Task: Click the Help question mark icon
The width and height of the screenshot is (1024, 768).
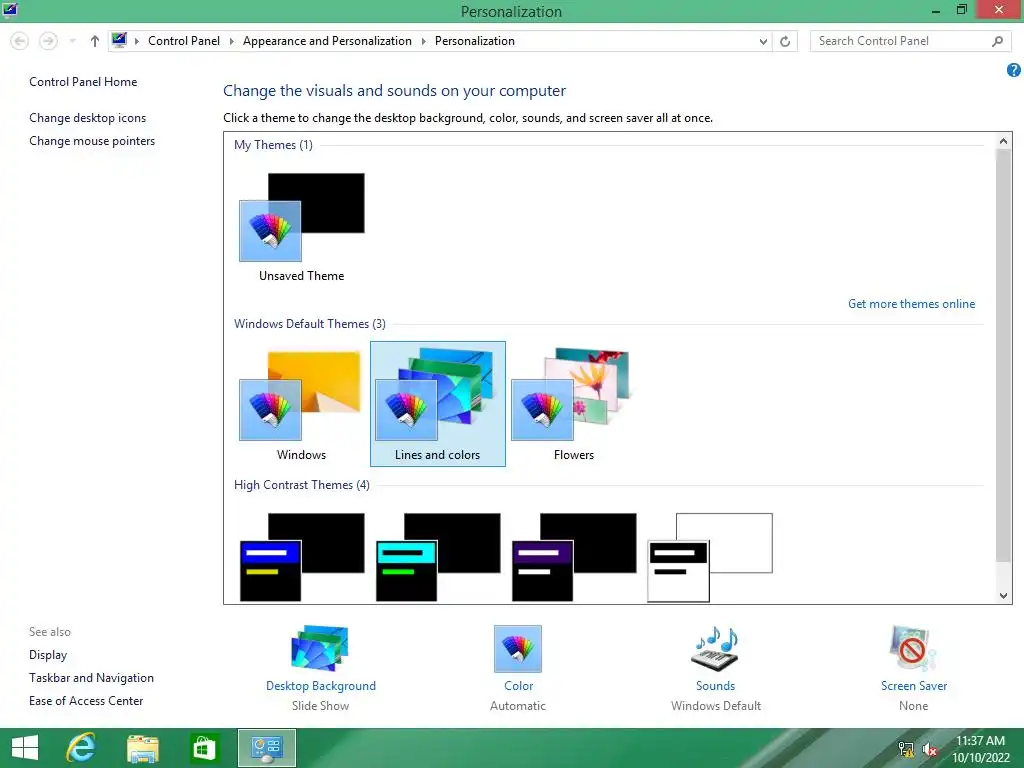Action: click(1014, 70)
